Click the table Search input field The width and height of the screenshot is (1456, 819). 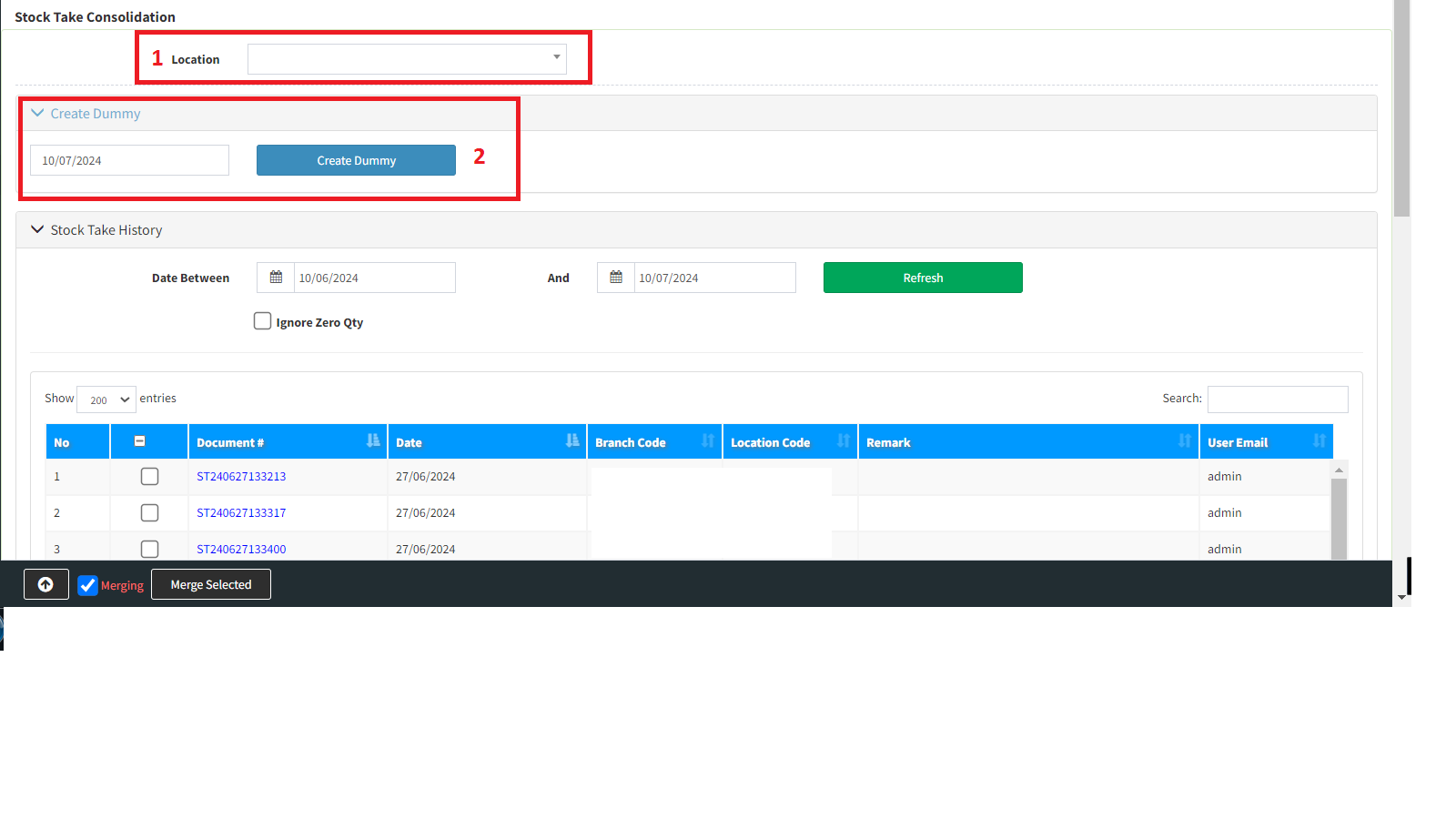[1277, 399]
